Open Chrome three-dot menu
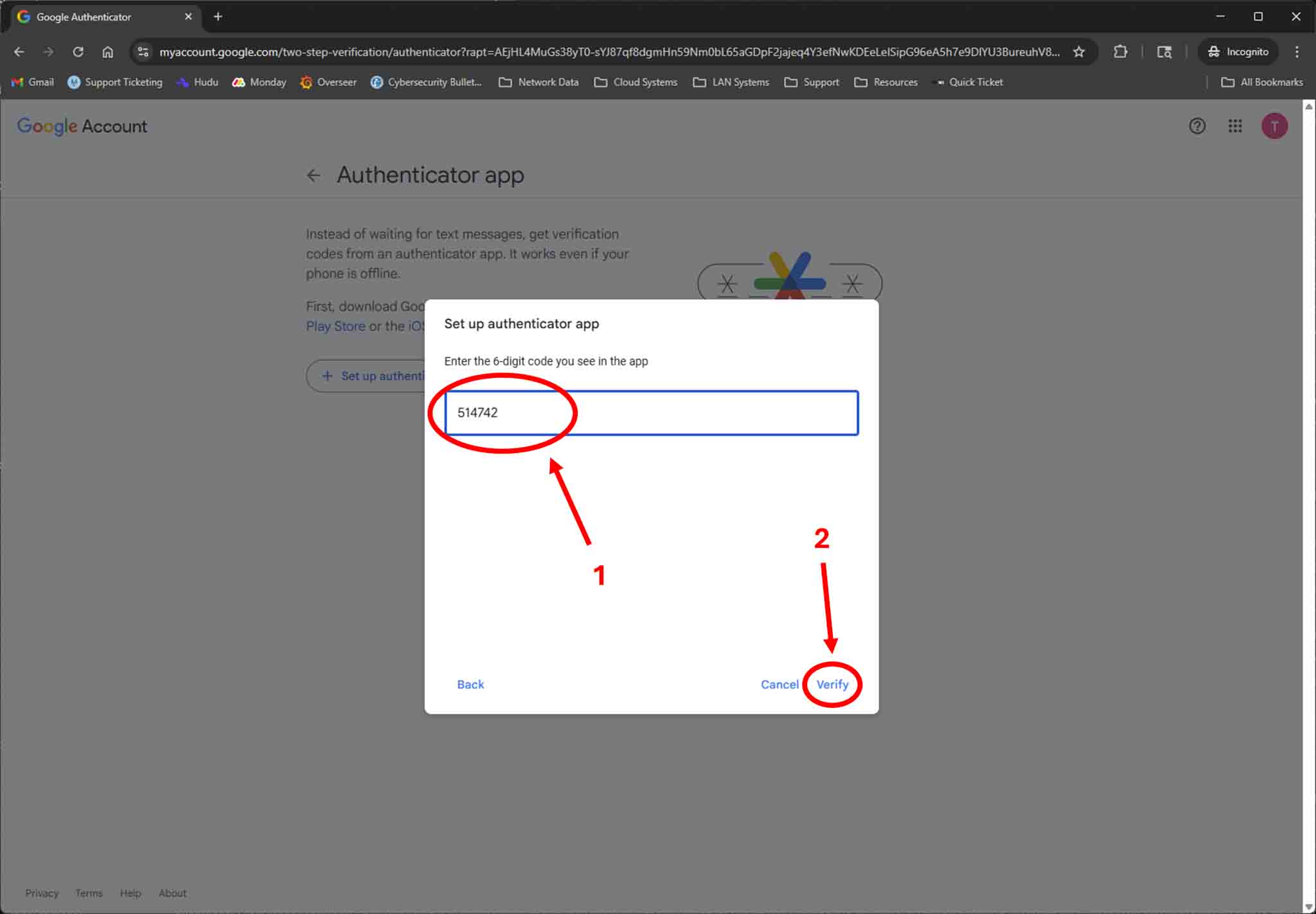The width and height of the screenshot is (1316, 914). pyautogui.click(x=1297, y=52)
